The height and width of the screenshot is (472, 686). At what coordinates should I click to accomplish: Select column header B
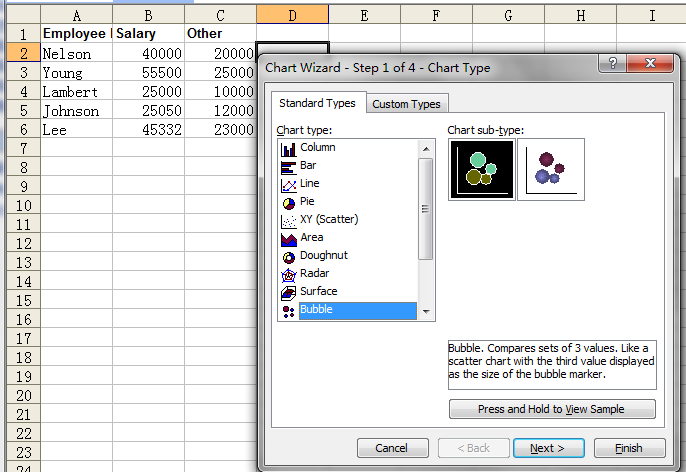(x=148, y=16)
